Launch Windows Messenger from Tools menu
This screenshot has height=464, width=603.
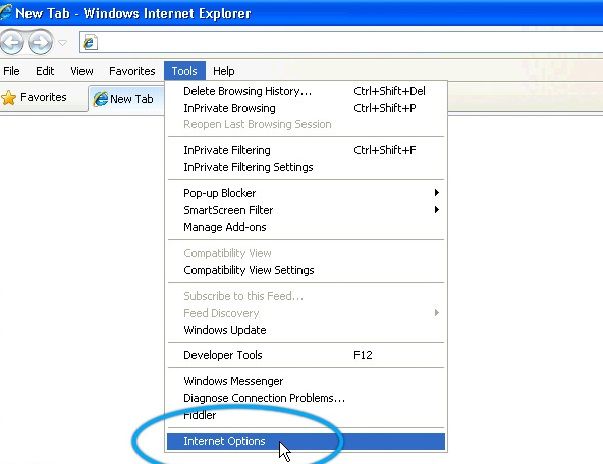(x=306, y=381)
